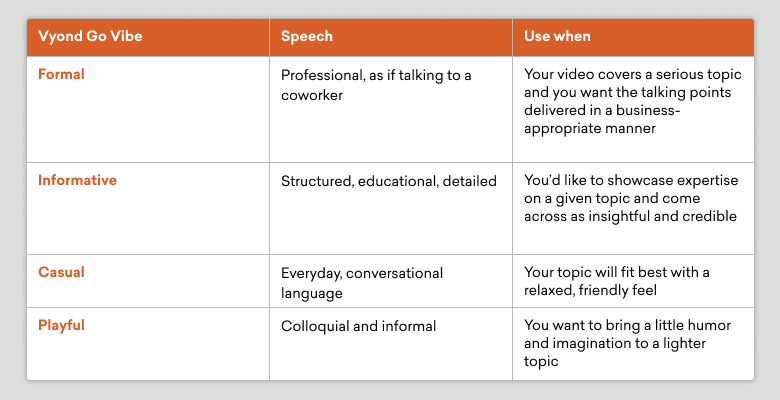Screen dimensions: 780x400
Task: Select the Casual vibe label
Action: point(61,272)
